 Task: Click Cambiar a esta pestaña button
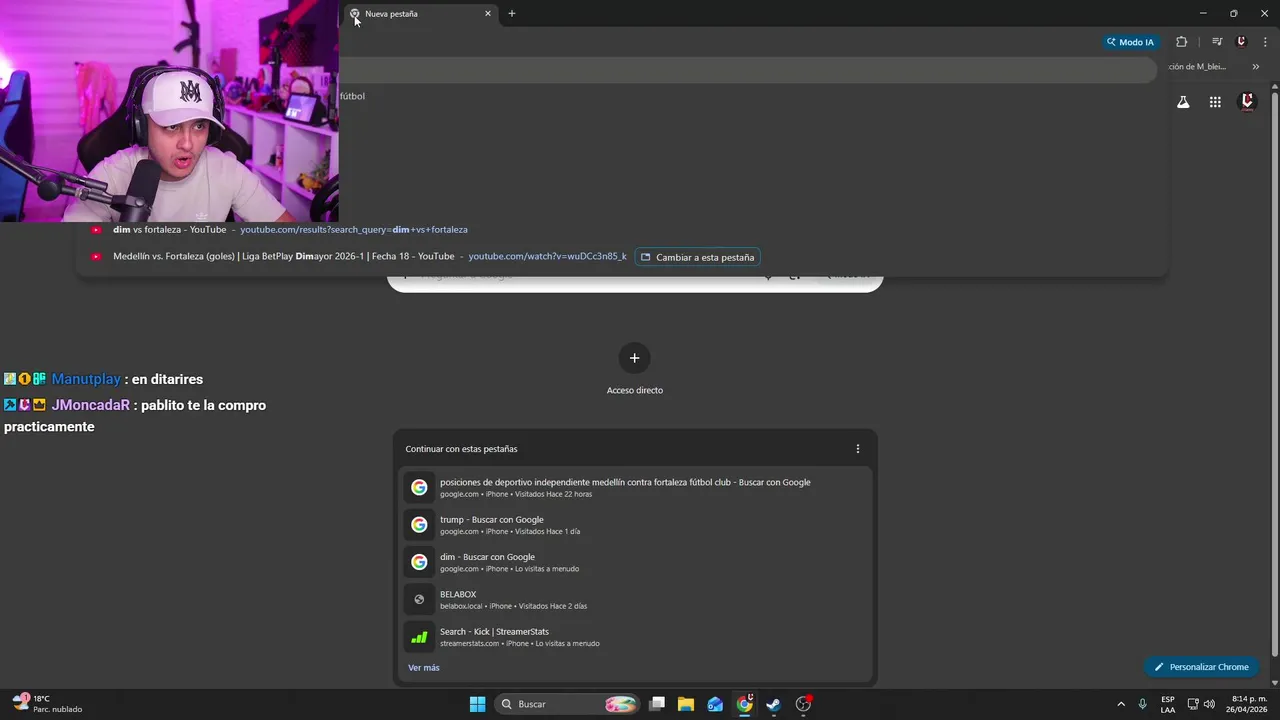697,257
